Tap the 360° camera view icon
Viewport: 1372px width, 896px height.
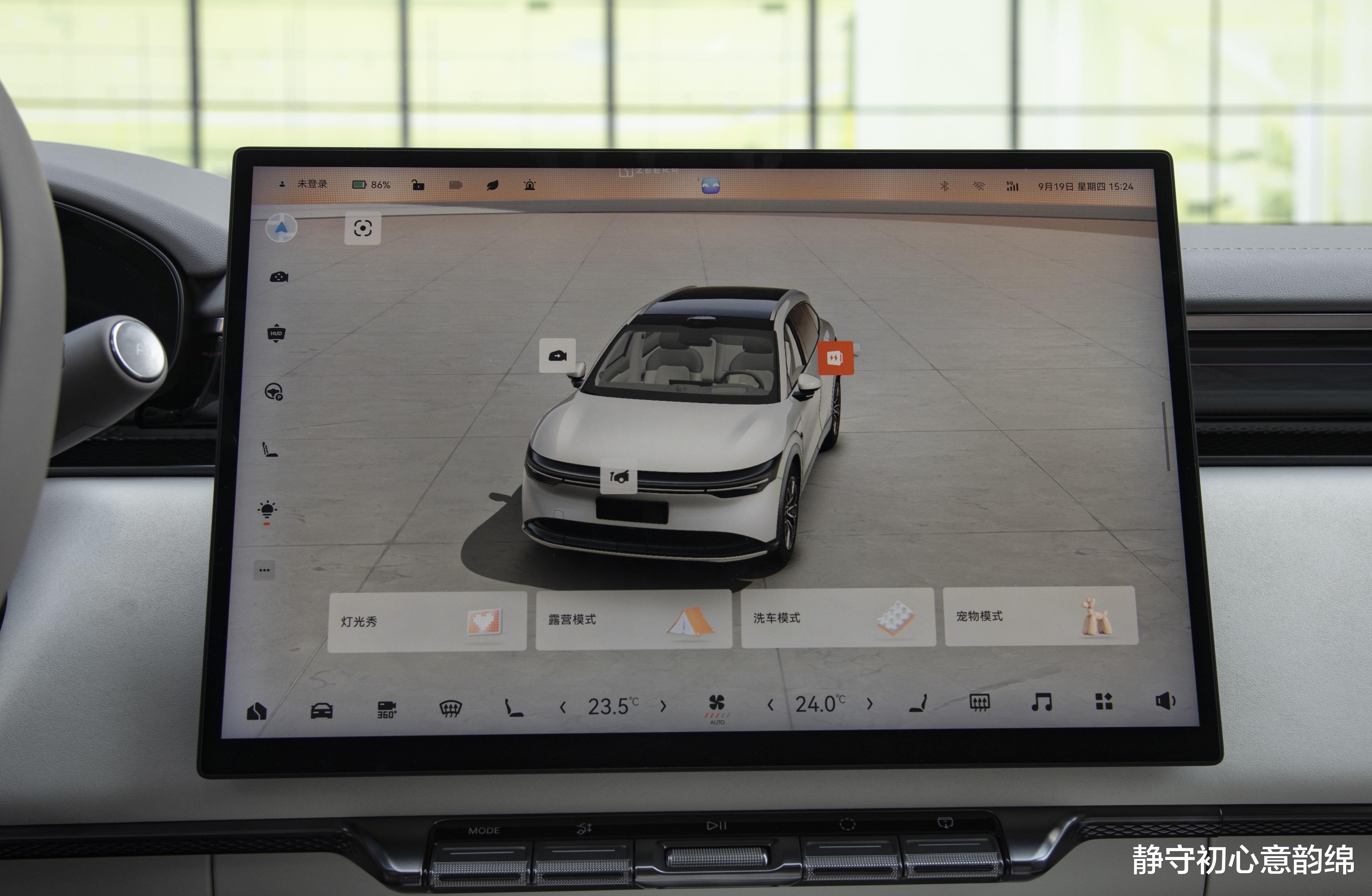pos(386,709)
